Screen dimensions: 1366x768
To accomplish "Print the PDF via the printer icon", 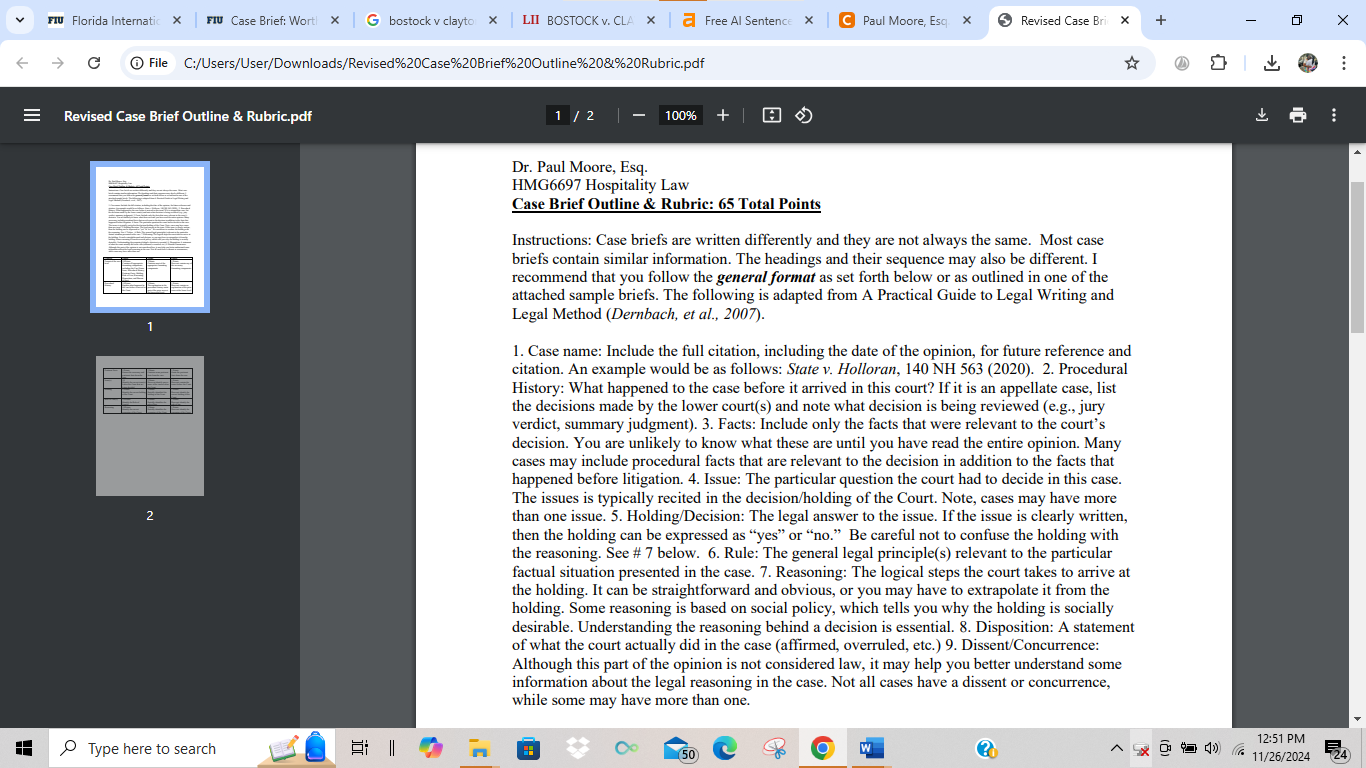I will click(1297, 115).
